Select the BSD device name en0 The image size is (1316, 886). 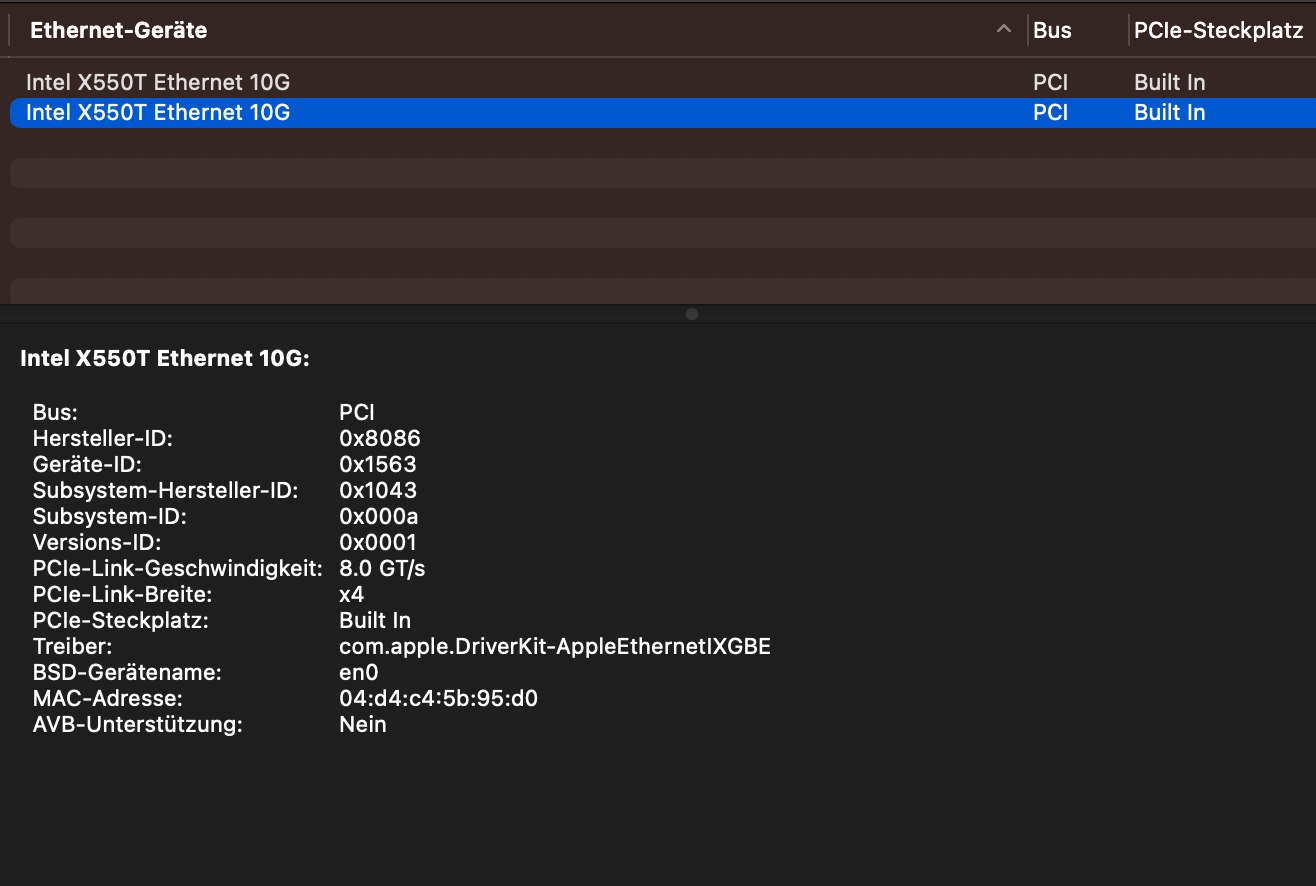(x=359, y=672)
